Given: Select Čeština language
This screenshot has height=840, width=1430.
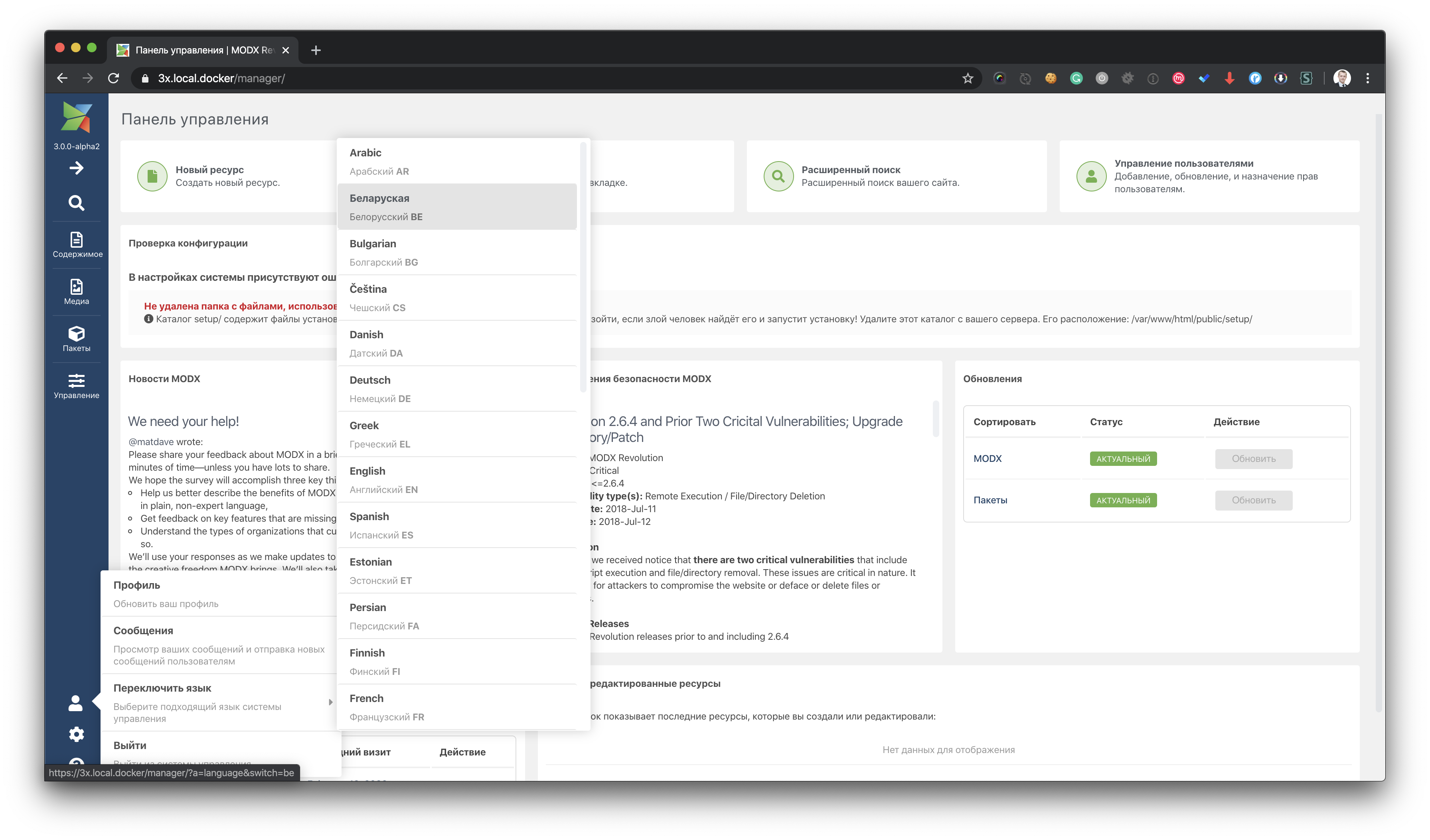Looking at the screenshot, I should (457, 297).
